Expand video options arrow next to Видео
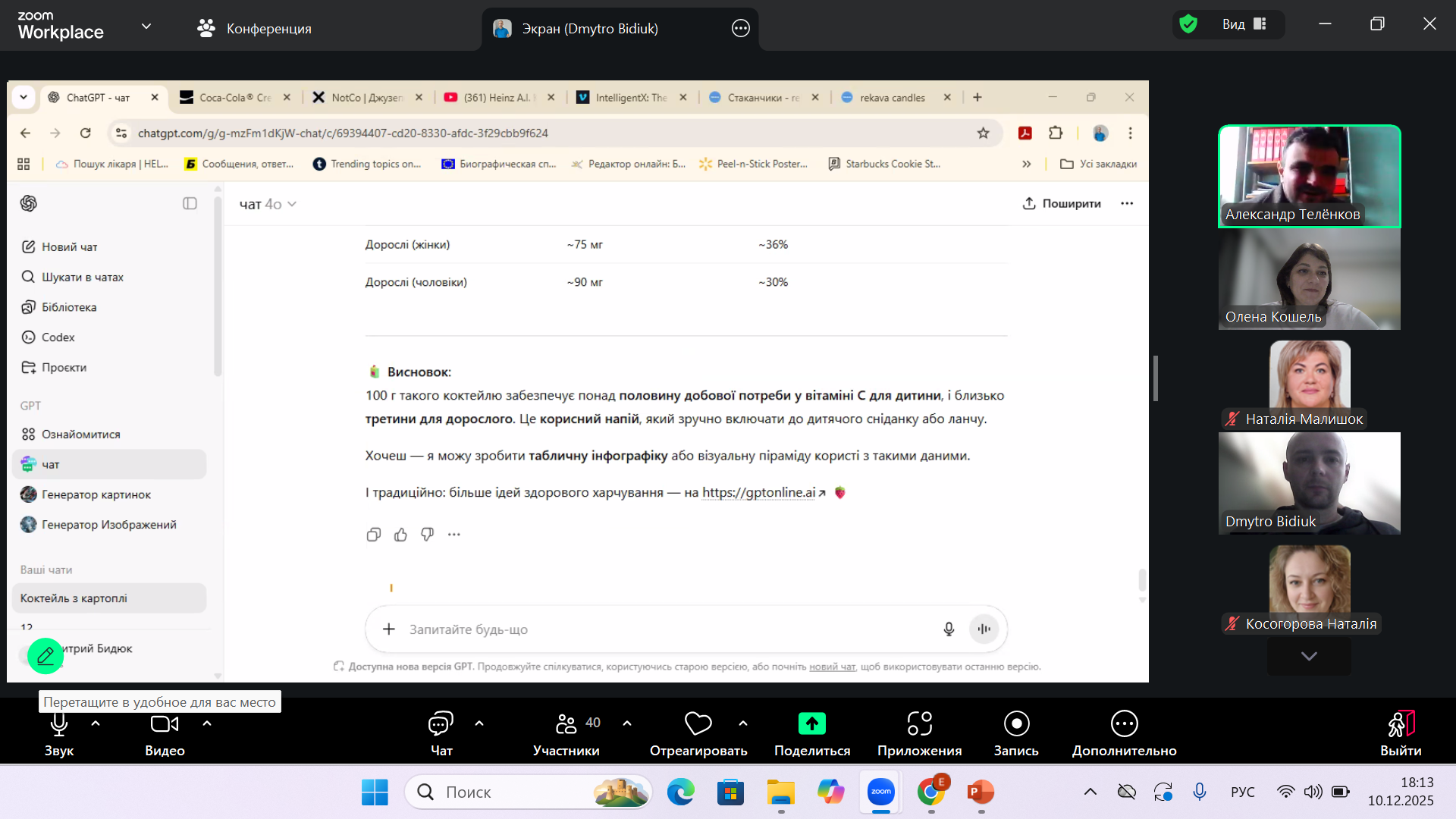This screenshot has width=1456, height=819. [x=207, y=723]
